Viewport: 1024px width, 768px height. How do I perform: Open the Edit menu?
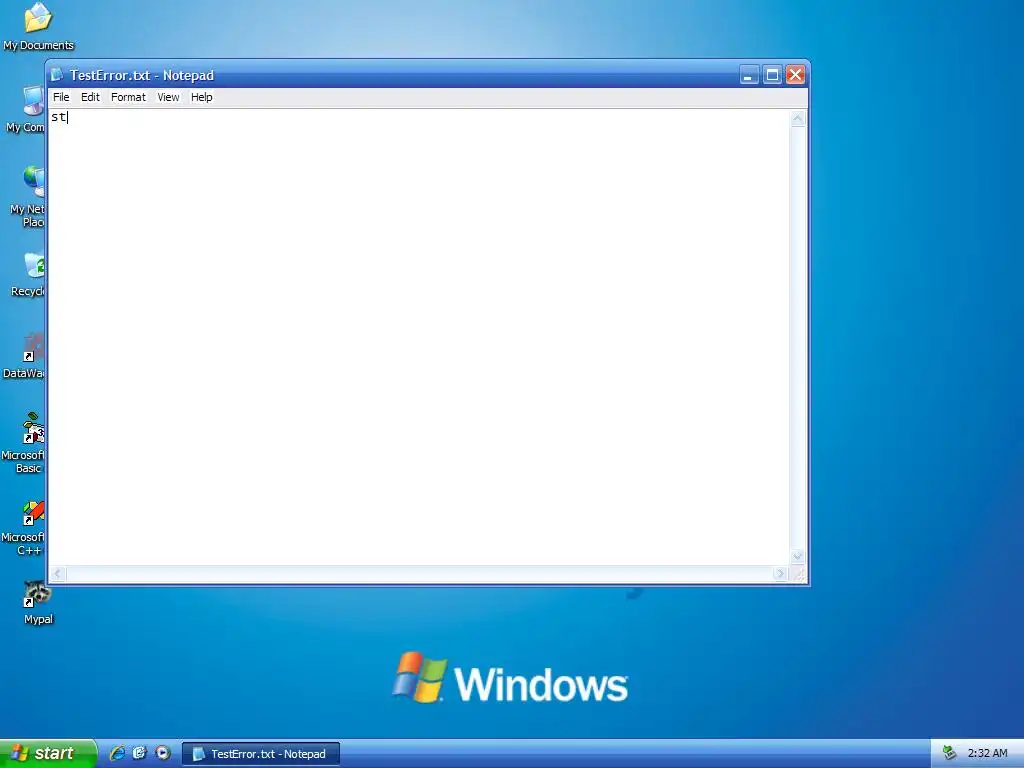[90, 97]
